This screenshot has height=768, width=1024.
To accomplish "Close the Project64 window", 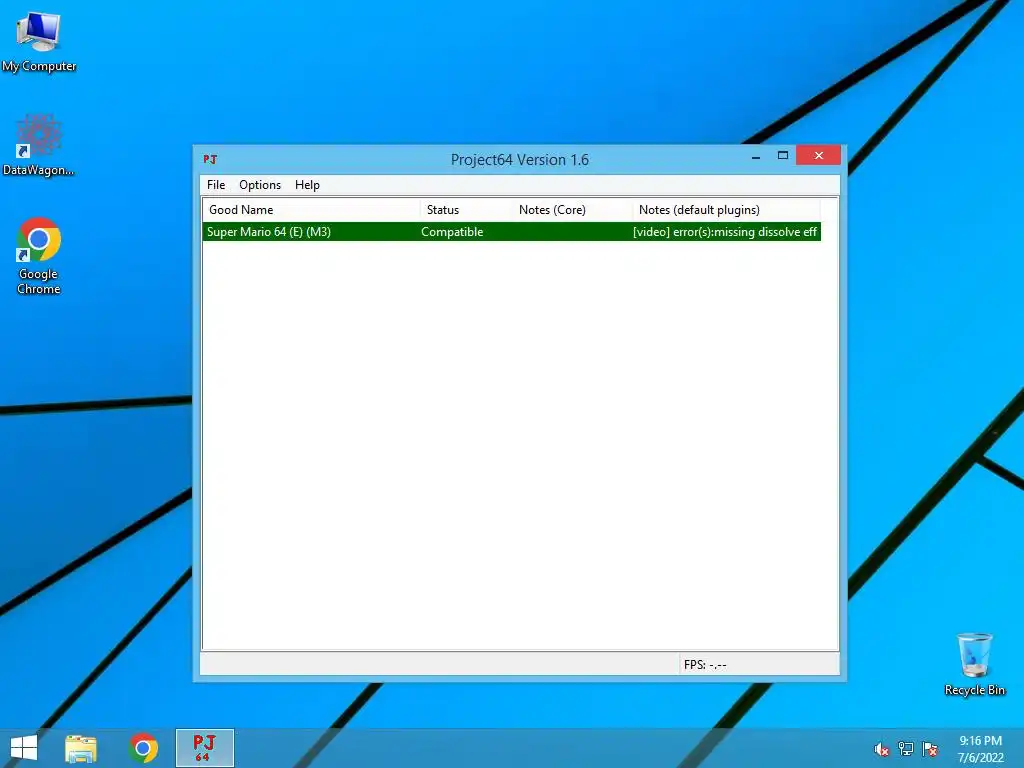I will point(818,155).
